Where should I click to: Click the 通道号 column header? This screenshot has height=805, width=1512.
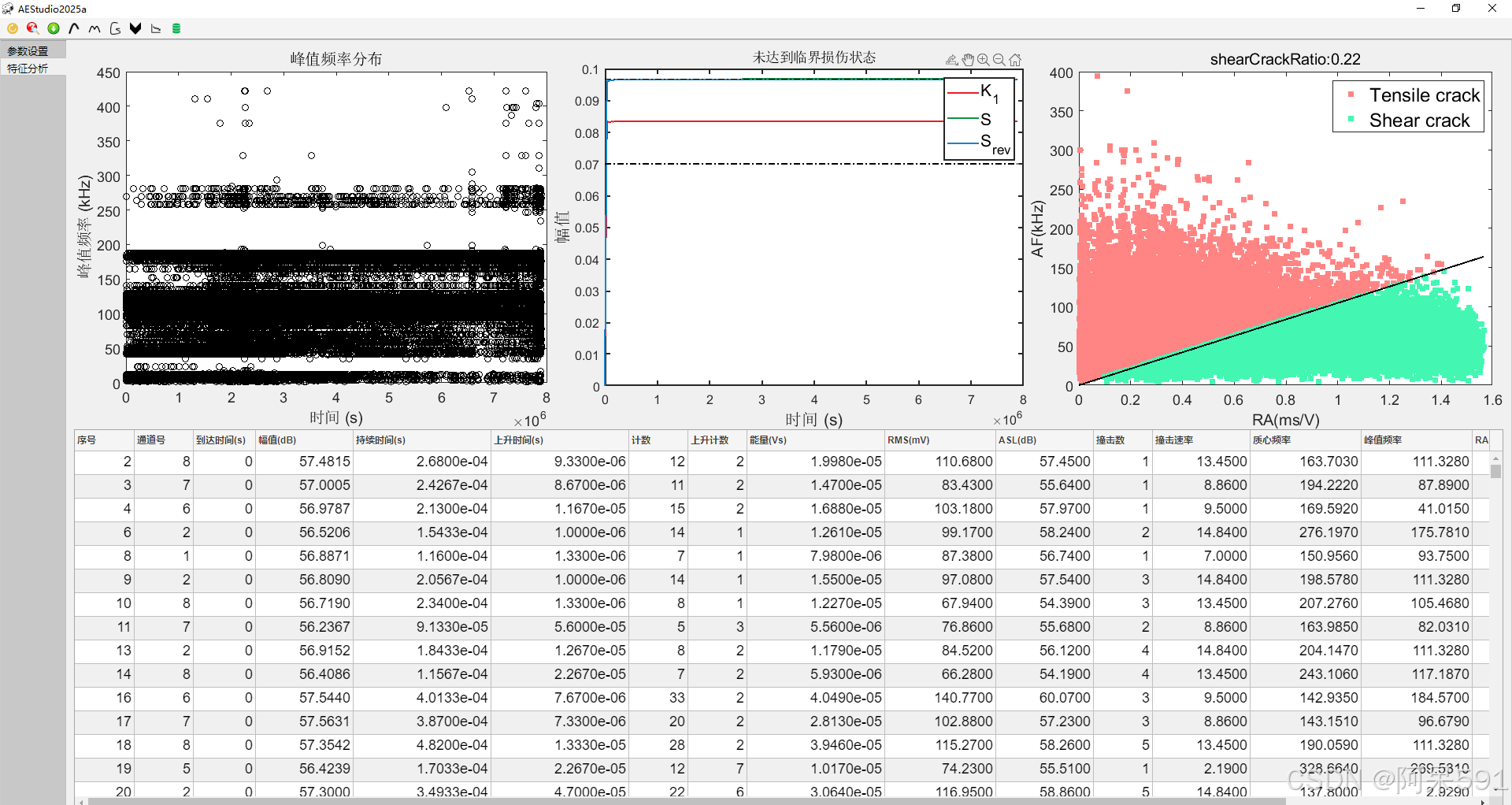(x=164, y=440)
